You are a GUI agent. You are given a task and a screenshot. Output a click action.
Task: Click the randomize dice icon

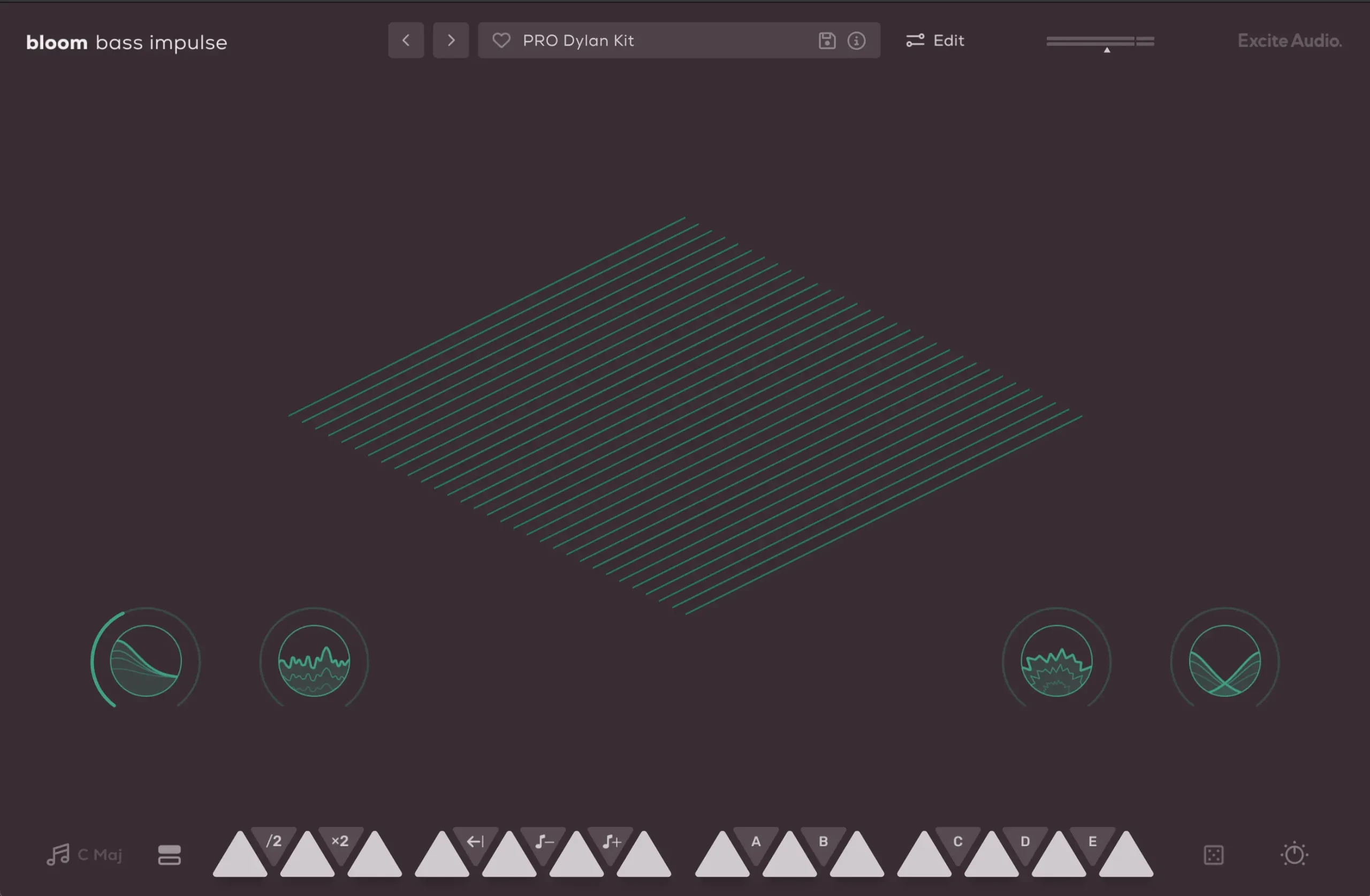coord(1213,855)
